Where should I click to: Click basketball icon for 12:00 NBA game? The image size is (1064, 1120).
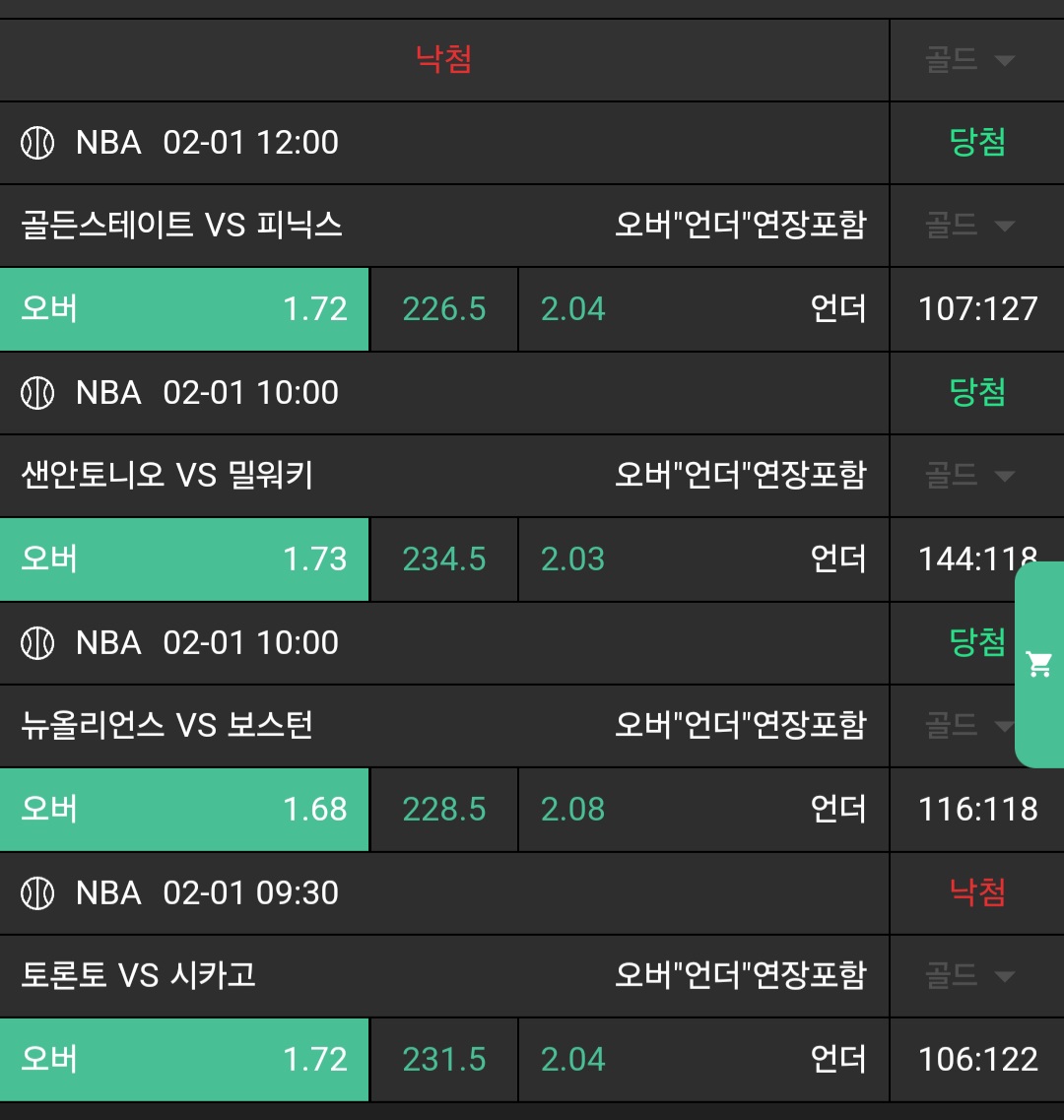click(x=37, y=143)
